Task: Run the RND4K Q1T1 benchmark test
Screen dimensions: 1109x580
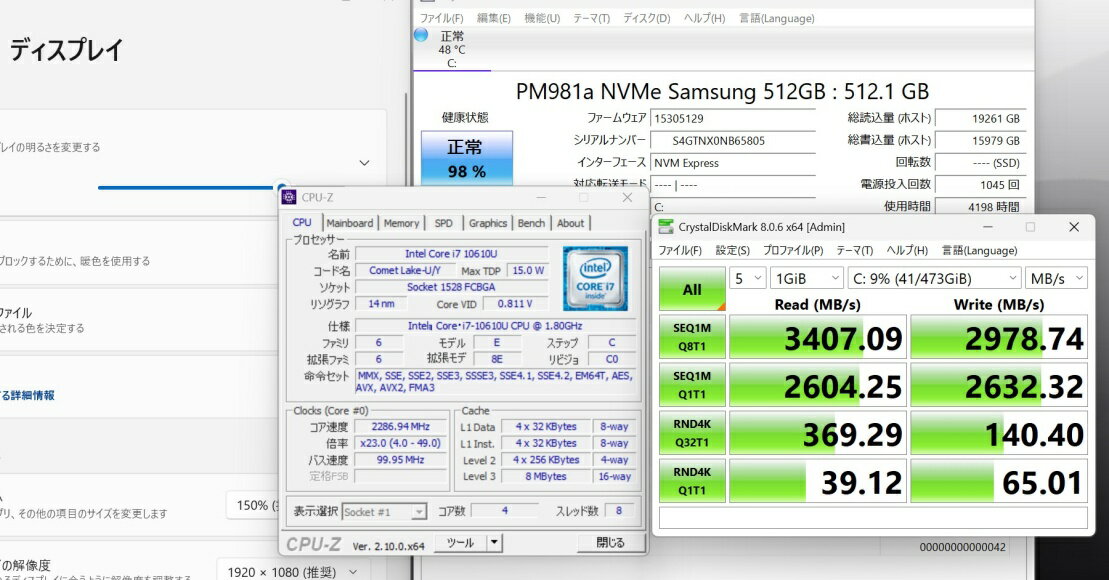Action: coord(692,481)
